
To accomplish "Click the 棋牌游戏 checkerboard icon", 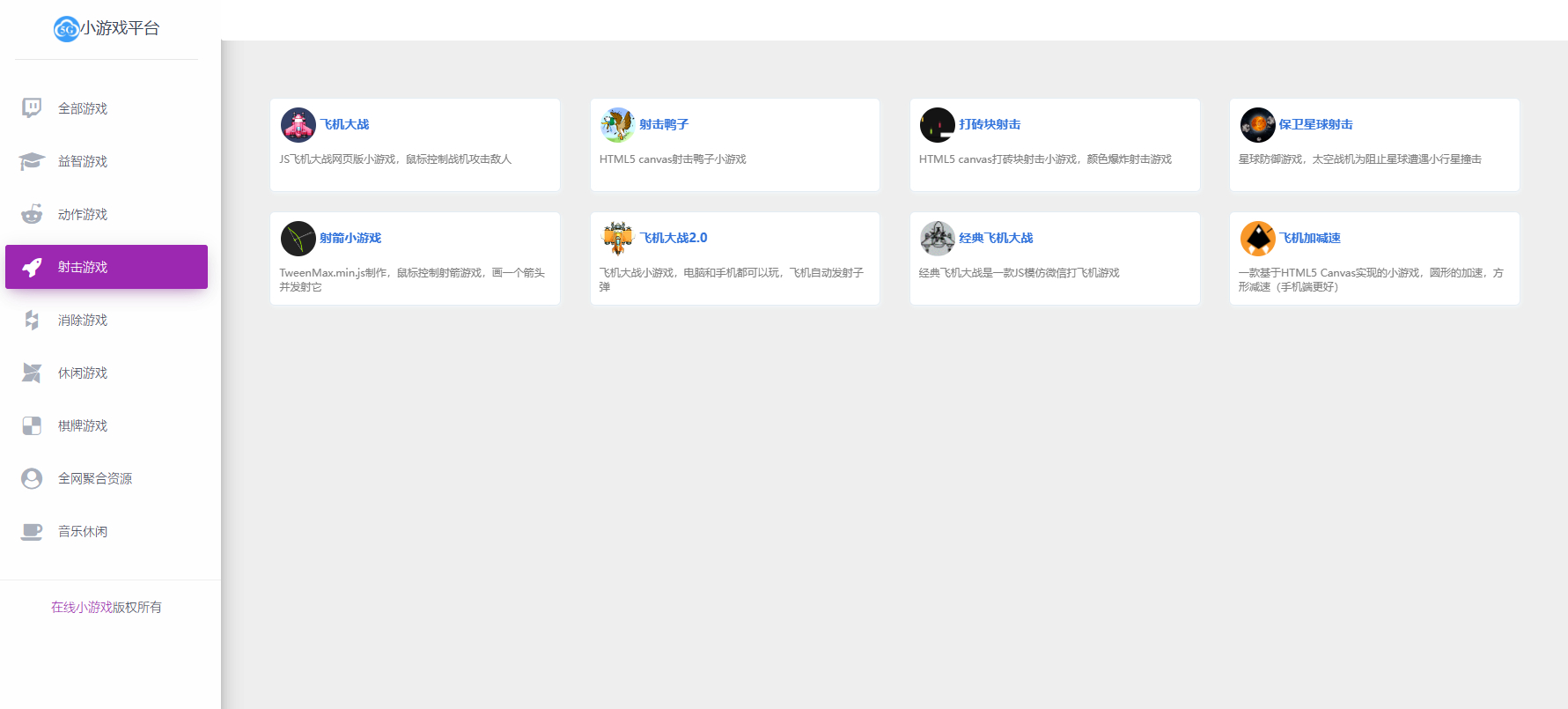I will pyautogui.click(x=32, y=425).
